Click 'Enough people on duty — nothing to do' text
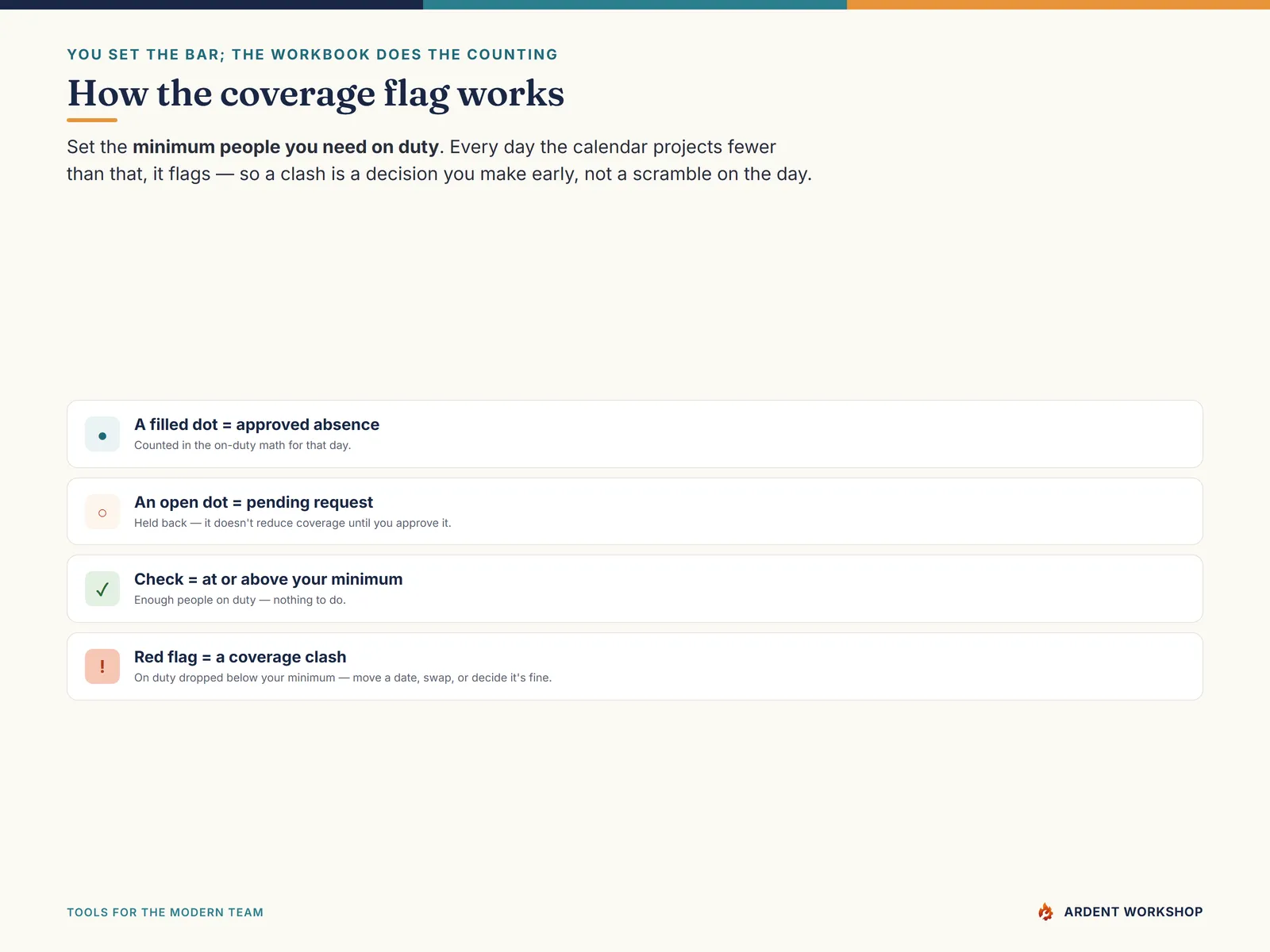Viewport: 1270px width, 952px height. pos(240,600)
